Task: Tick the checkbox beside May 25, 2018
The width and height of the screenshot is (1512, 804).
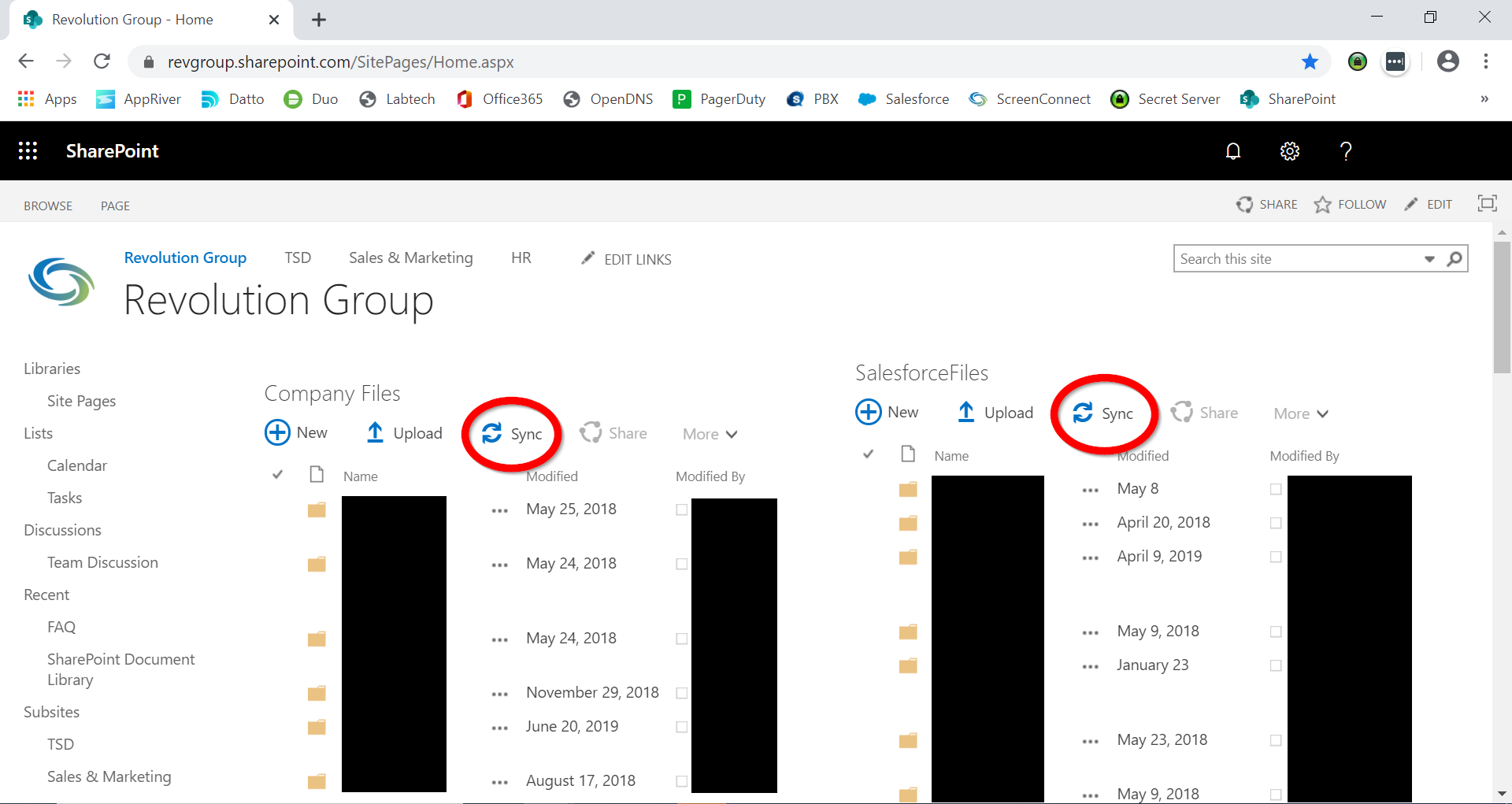Action: tap(682, 509)
